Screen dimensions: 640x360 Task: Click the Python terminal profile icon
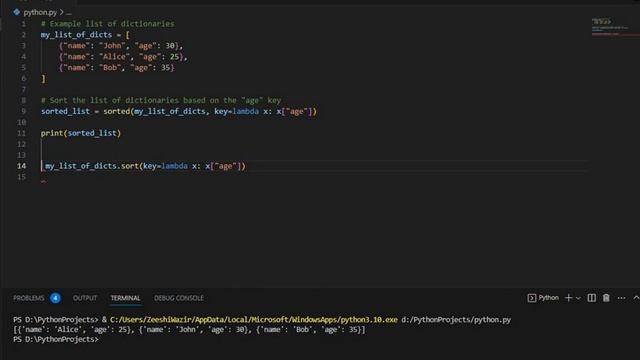pos(531,298)
